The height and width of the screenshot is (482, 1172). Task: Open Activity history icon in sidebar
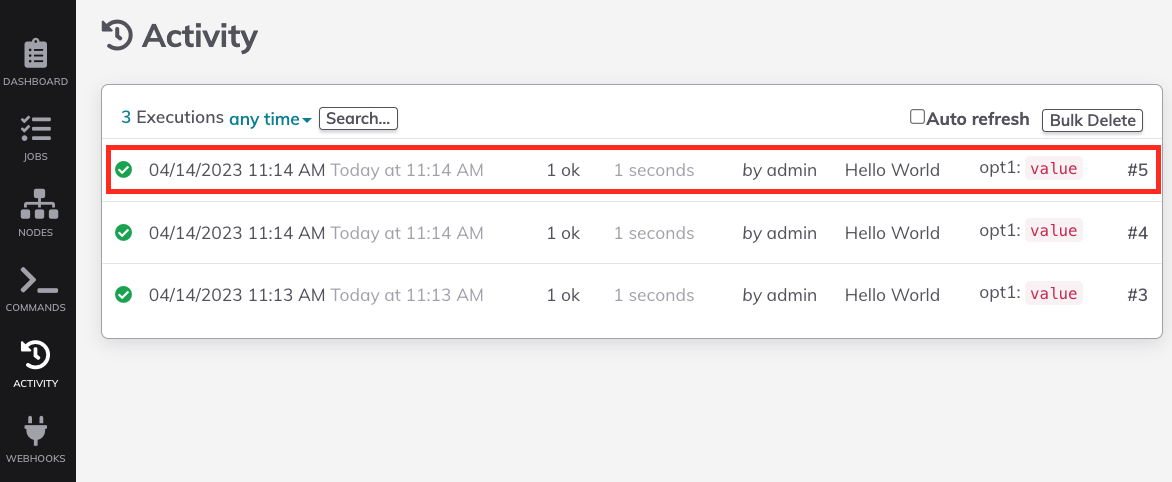pyautogui.click(x=35, y=355)
